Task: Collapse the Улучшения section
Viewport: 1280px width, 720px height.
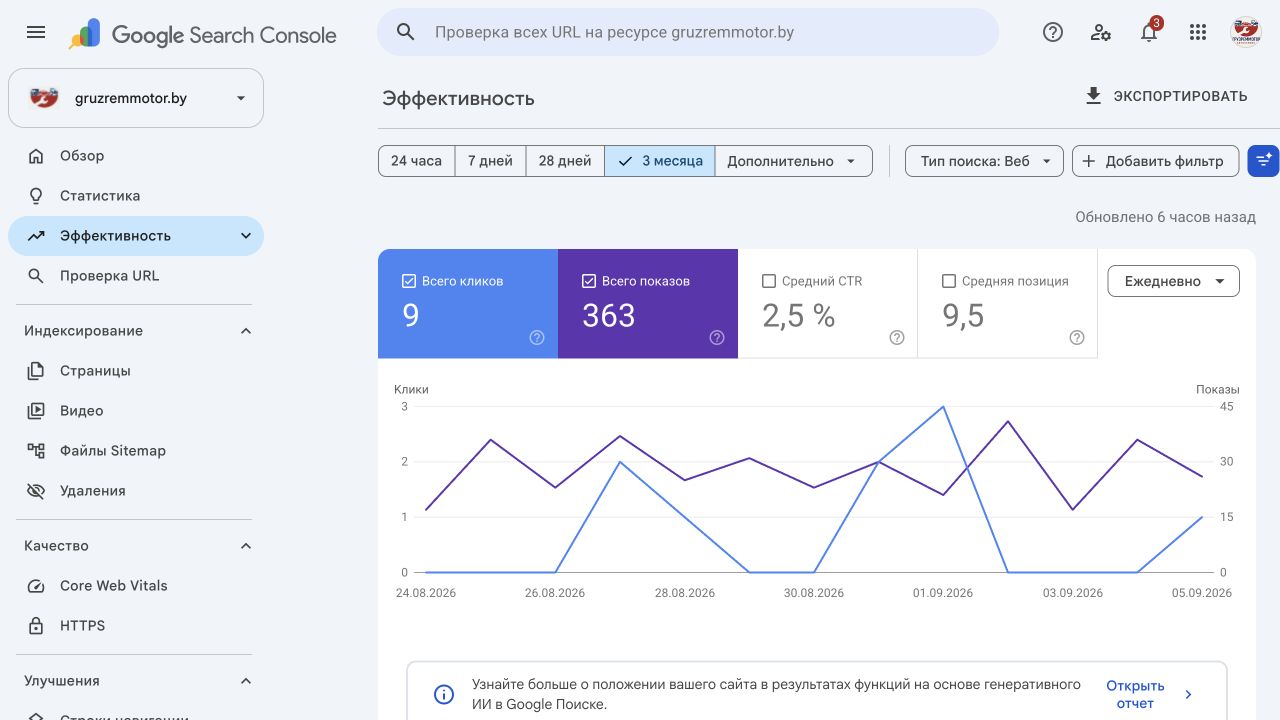Action: click(246, 681)
